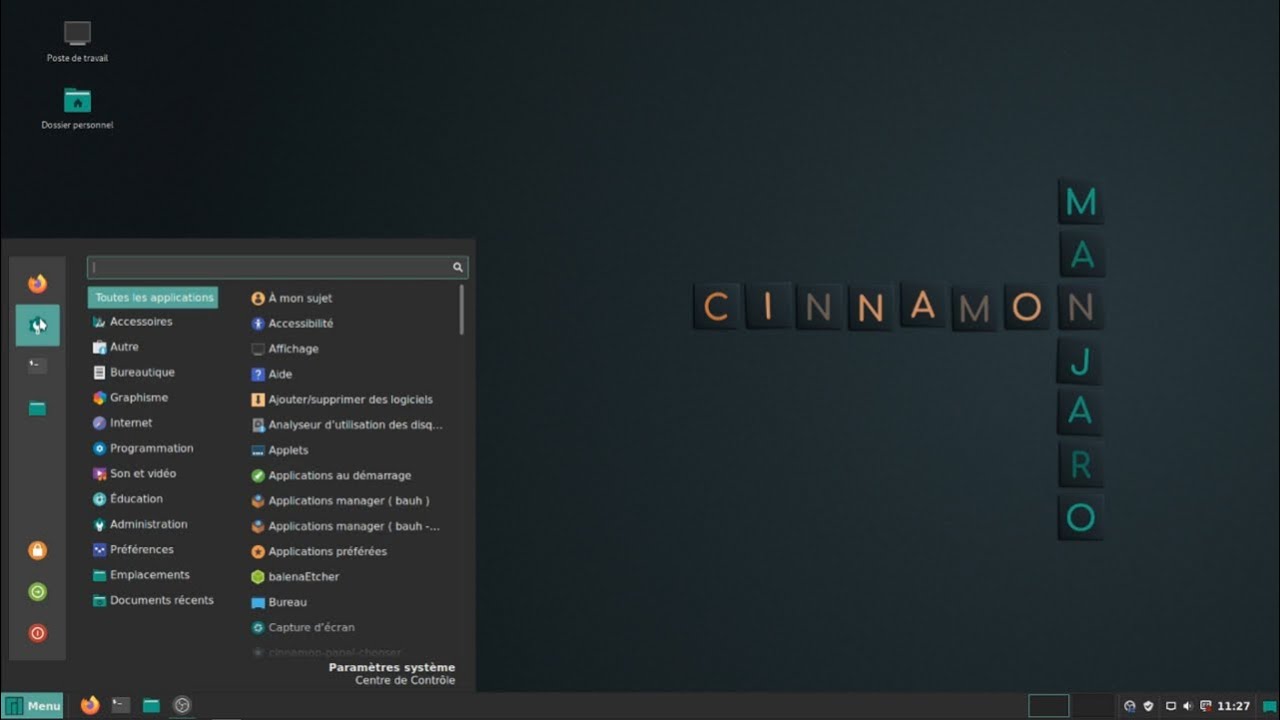Click the Menu button on the panel

coord(32,706)
